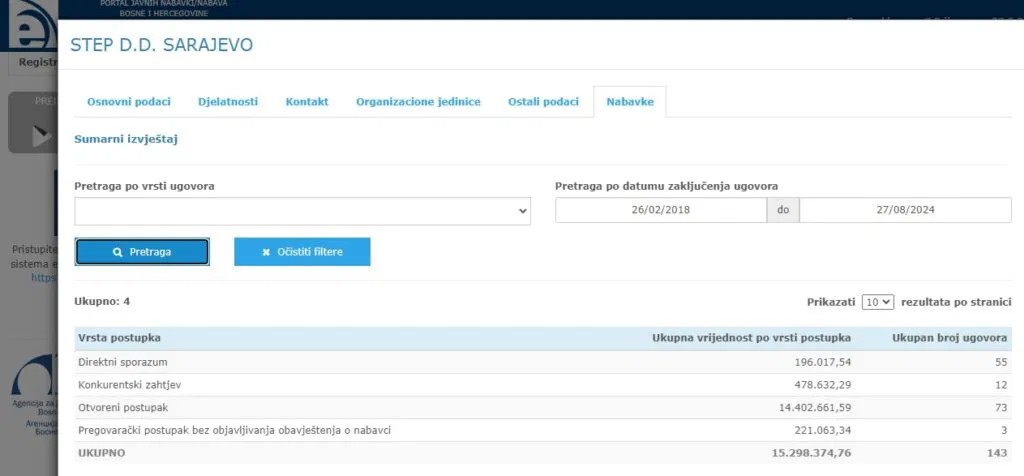
Task: Click the total value 15.298.374,76
Action: 813,453
